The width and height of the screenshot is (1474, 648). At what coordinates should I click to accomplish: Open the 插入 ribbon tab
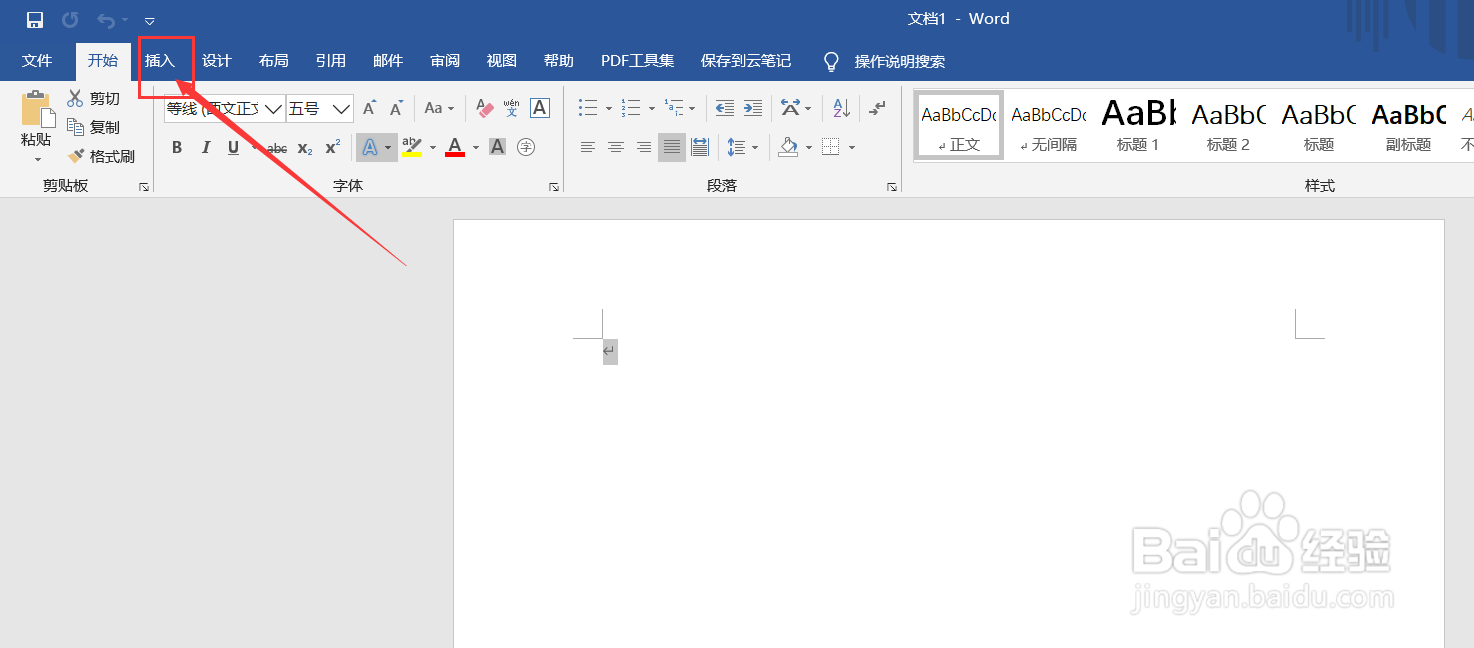click(x=160, y=61)
